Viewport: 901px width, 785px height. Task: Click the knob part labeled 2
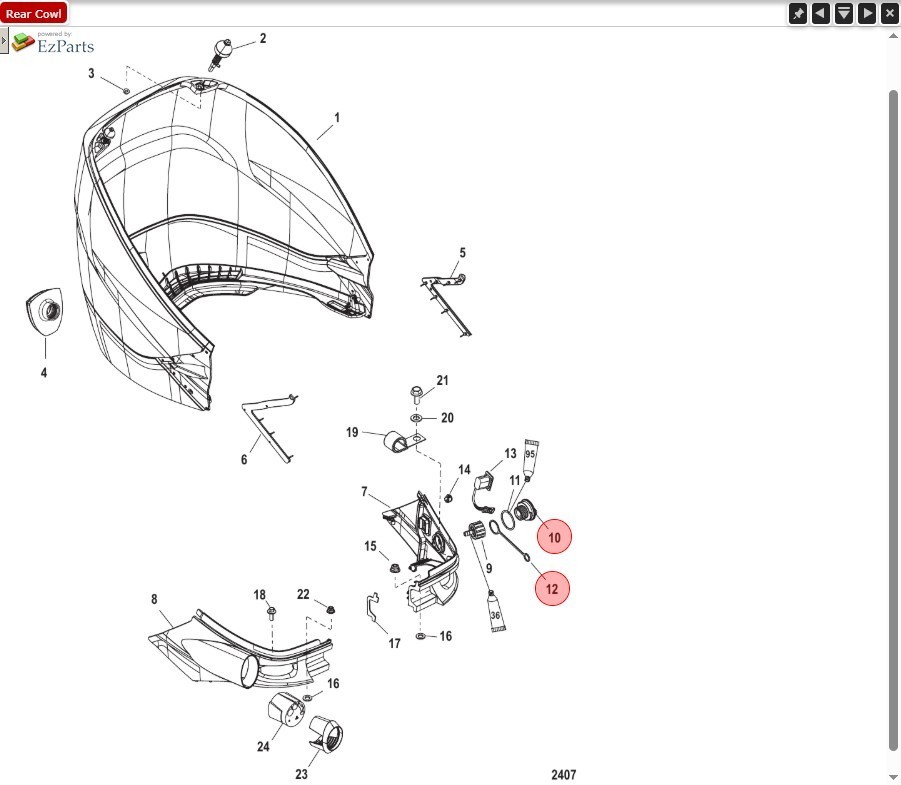(225, 48)
